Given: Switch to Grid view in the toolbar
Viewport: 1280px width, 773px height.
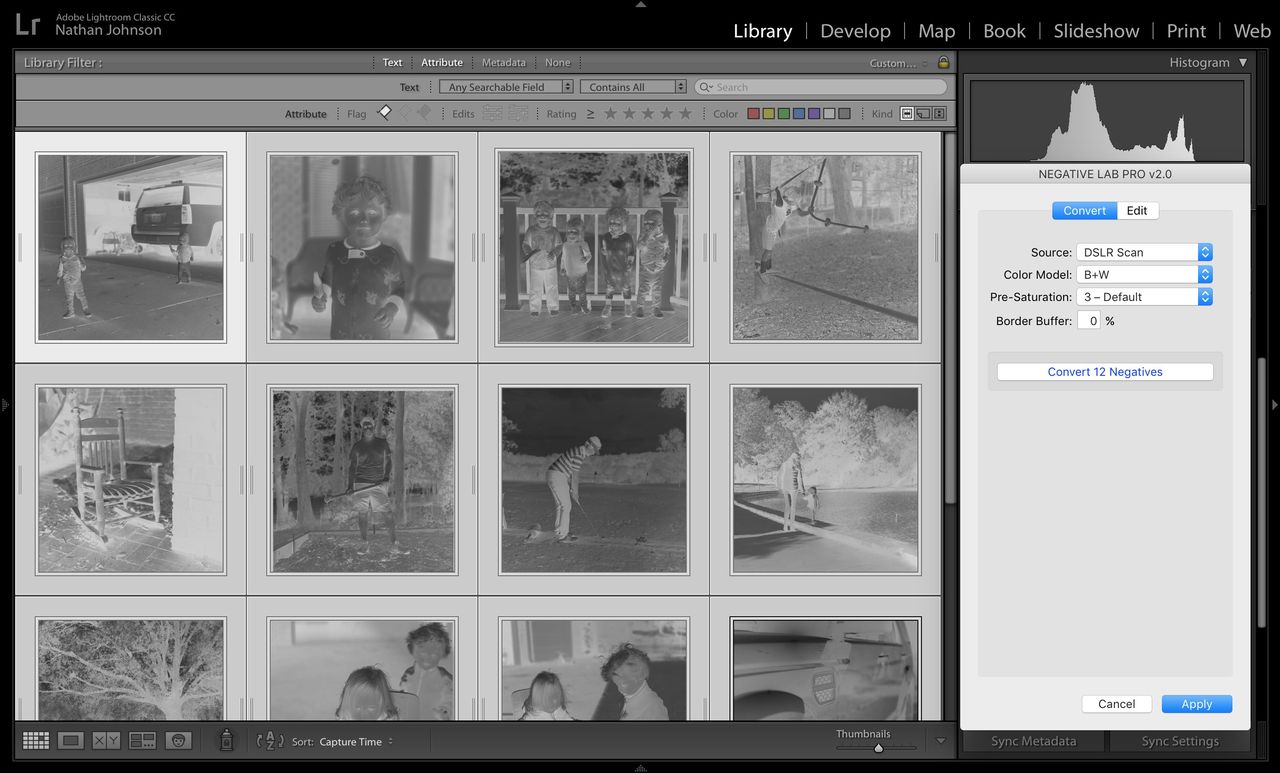Looking at the screenshot, I should pyautogui.click(x=36, y=741).
